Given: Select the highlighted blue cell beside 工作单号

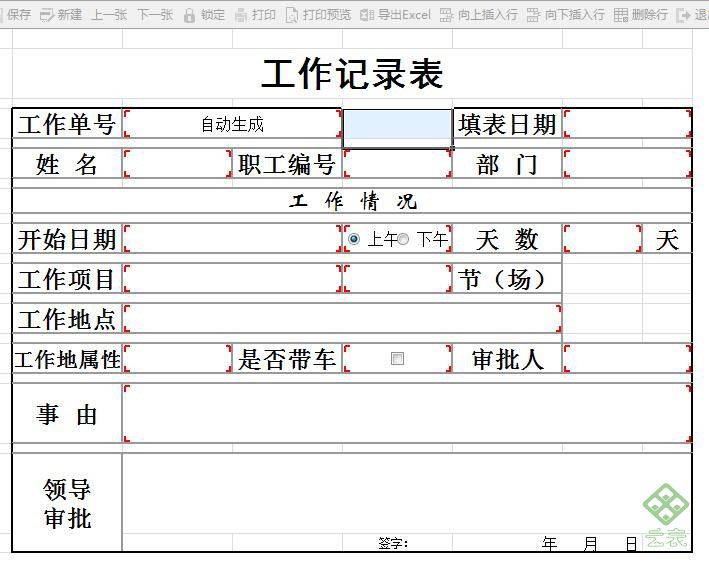Looking at the screenshot, I should coord(398,128).
